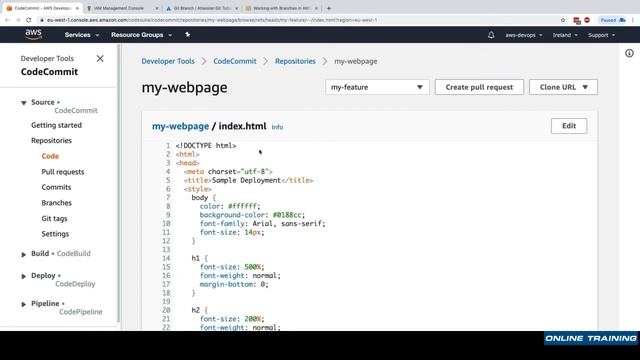This screenshot has height=360, width=640.
Task: Click the Info link beside index.html
Action: coord(278,127)
